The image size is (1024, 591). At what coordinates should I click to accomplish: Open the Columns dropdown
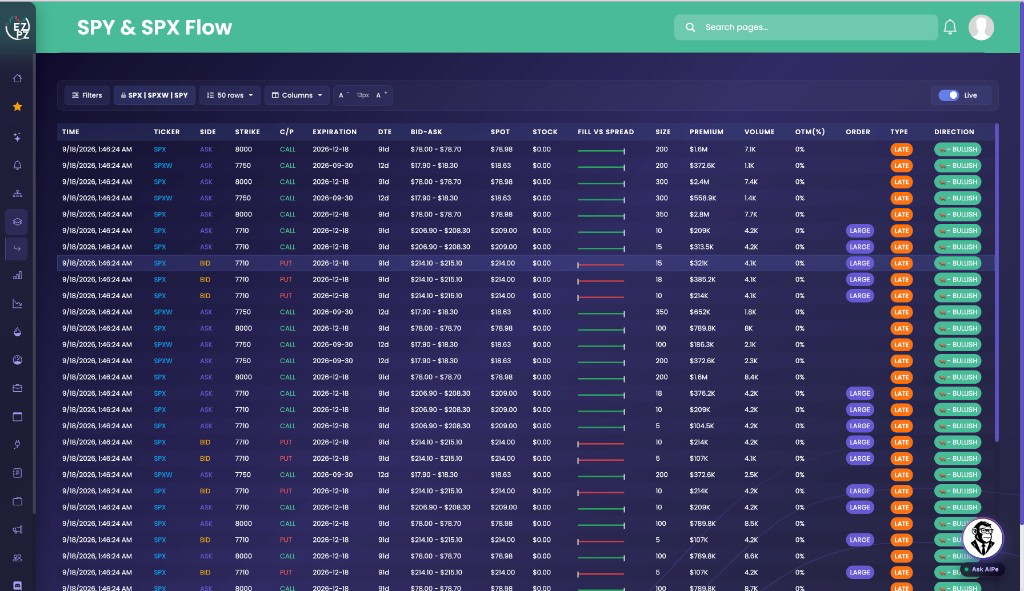coord(297,95)
